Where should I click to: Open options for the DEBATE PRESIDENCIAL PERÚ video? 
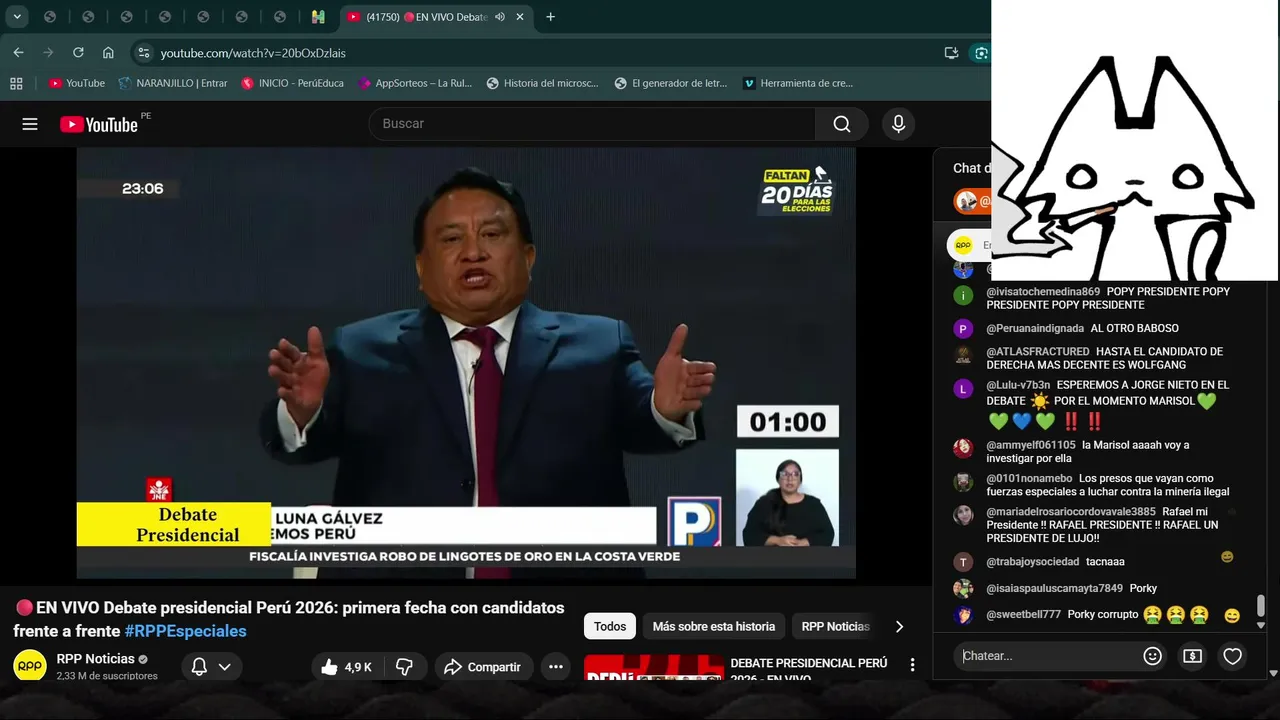pyautogui.click(x=912, y=664)
